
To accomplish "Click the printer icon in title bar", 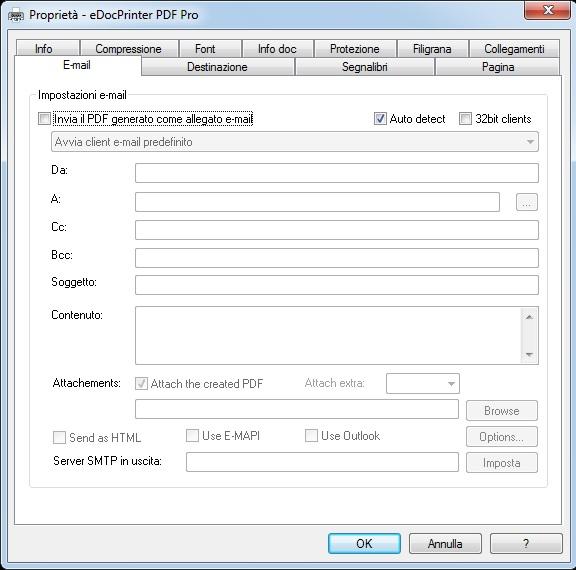I will (x=15, y=16).
